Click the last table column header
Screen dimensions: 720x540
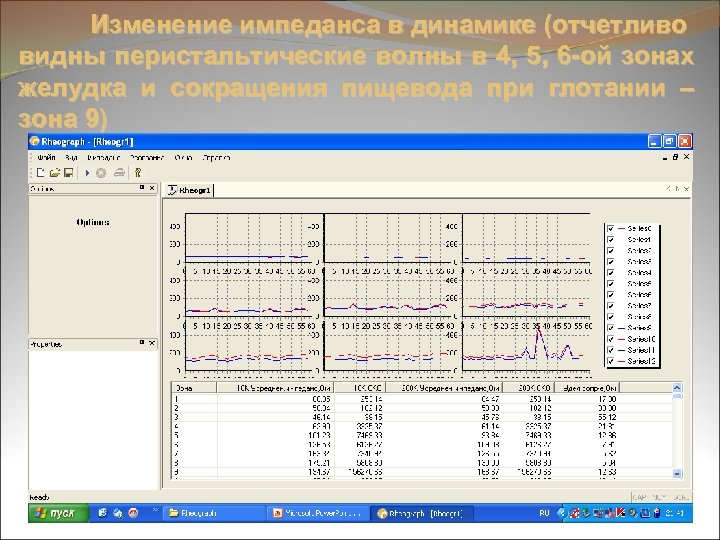click(587, 388)
